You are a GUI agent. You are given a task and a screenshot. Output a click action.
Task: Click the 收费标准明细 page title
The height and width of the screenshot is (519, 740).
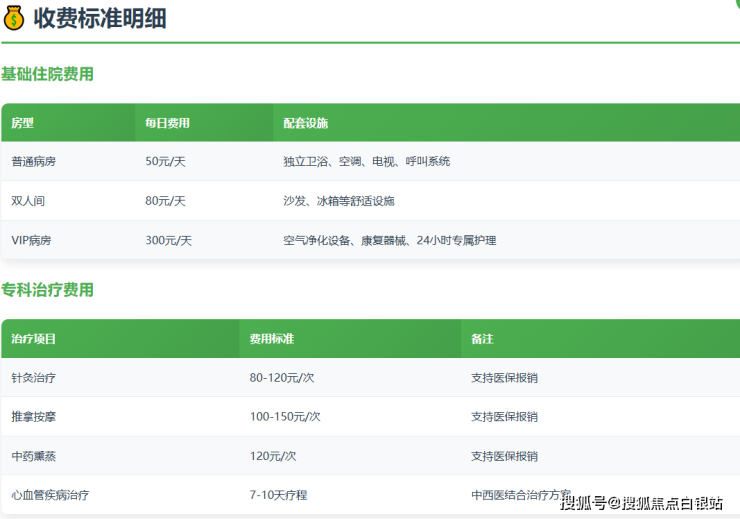[100, 18]
